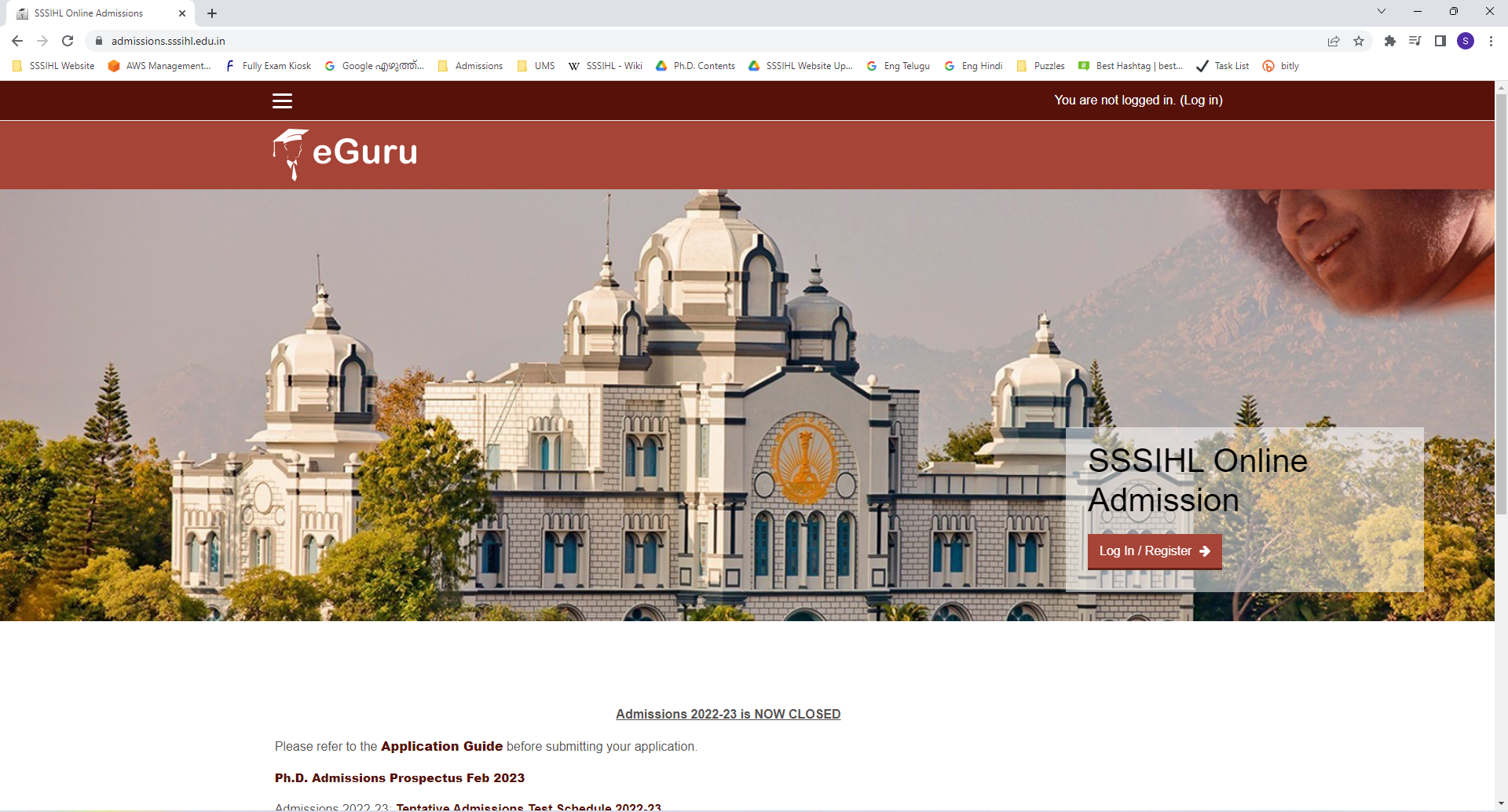The height and width of the screenshot is (812, 1508).
Task: Open the Application Guide link
Action: pos(441,746)
